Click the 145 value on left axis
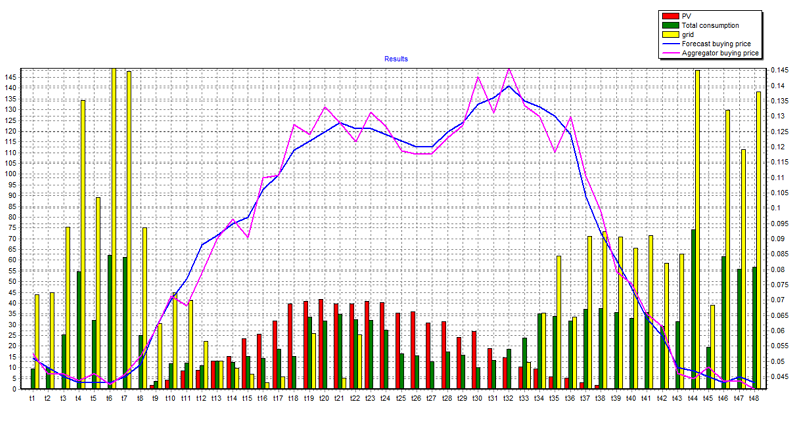800x424 pixels. [x=10, y=77]
